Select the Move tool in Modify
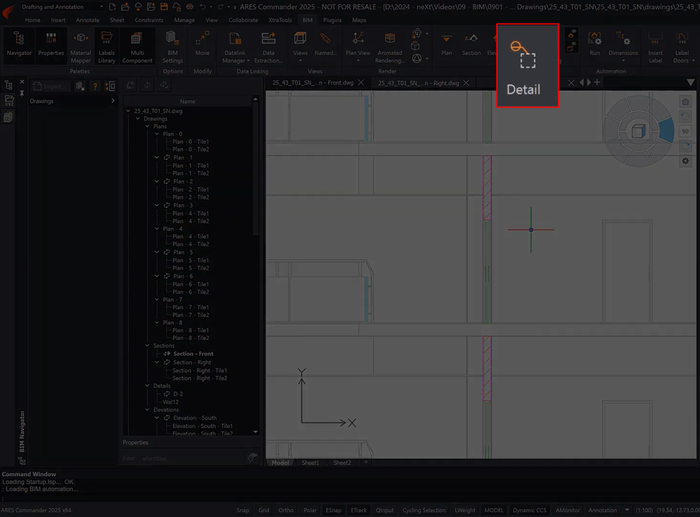 point(202,44)
